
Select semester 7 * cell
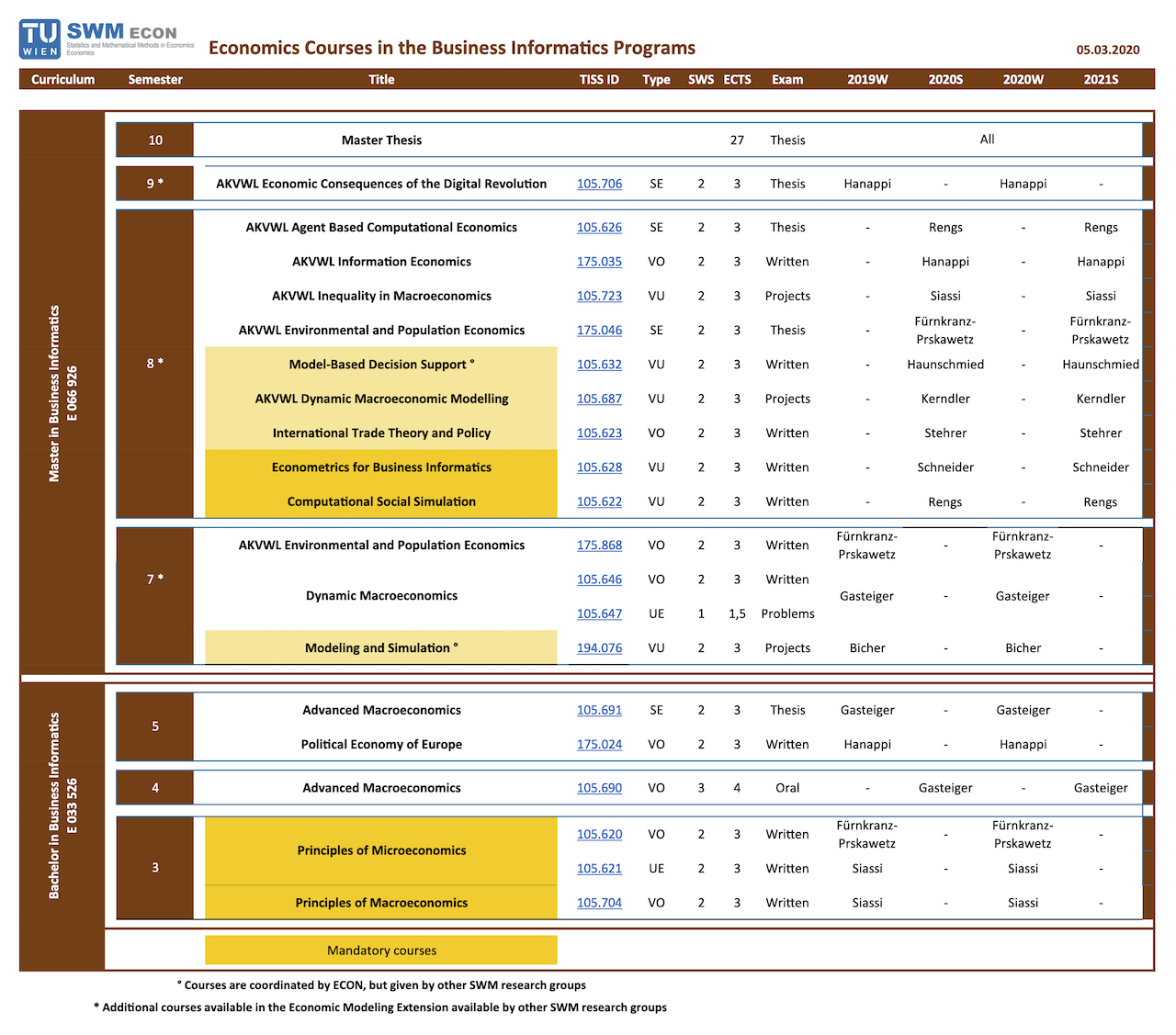point(155,595)
